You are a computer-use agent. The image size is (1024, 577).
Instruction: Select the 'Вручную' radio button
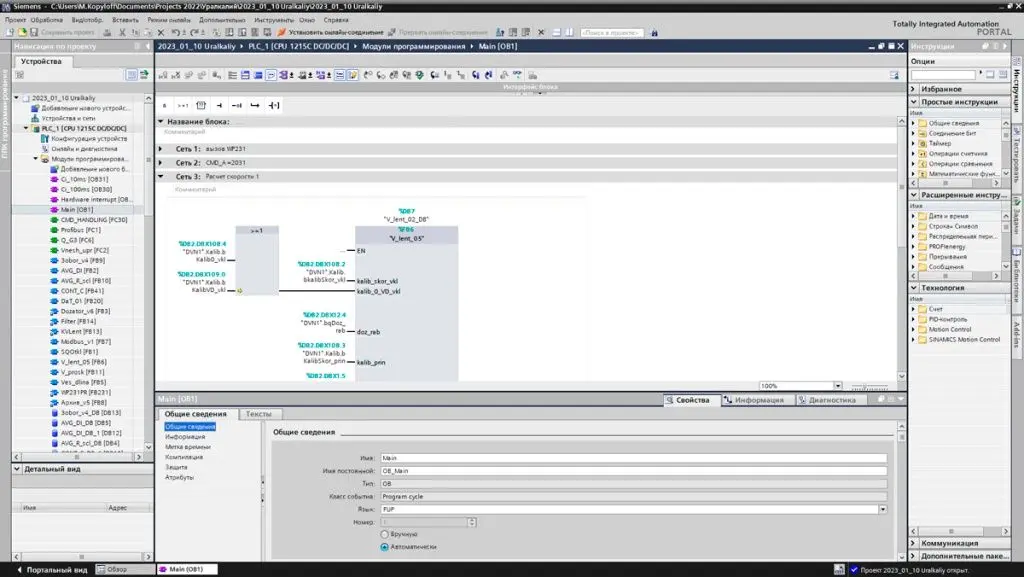(x=385, y=535)
